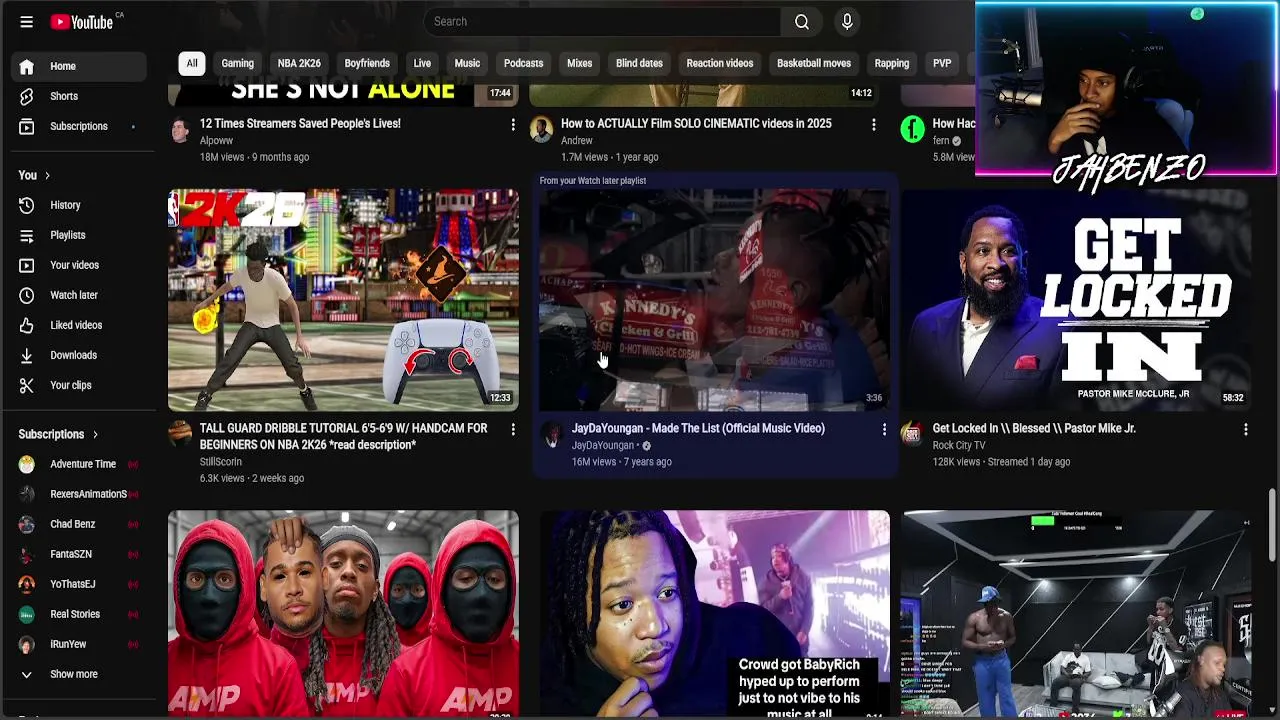
Task: Play Get Locked In thumbnail
Action: pos(1076,300)
